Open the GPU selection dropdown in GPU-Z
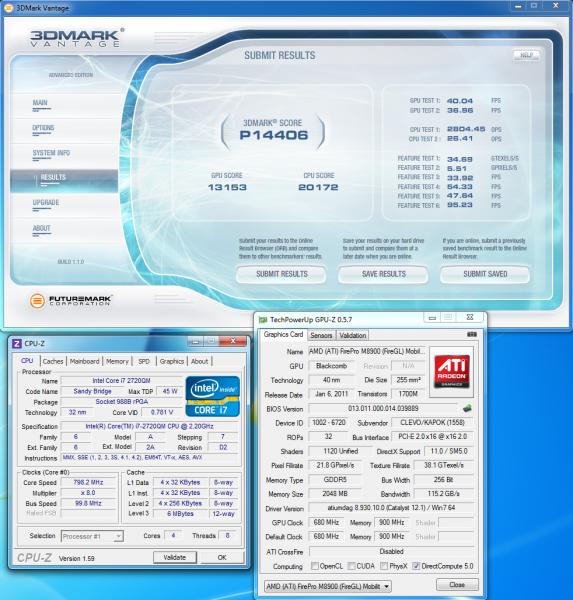Image resolution: width=573 pixels, height=600 pixels. click(x=328, y=586)
